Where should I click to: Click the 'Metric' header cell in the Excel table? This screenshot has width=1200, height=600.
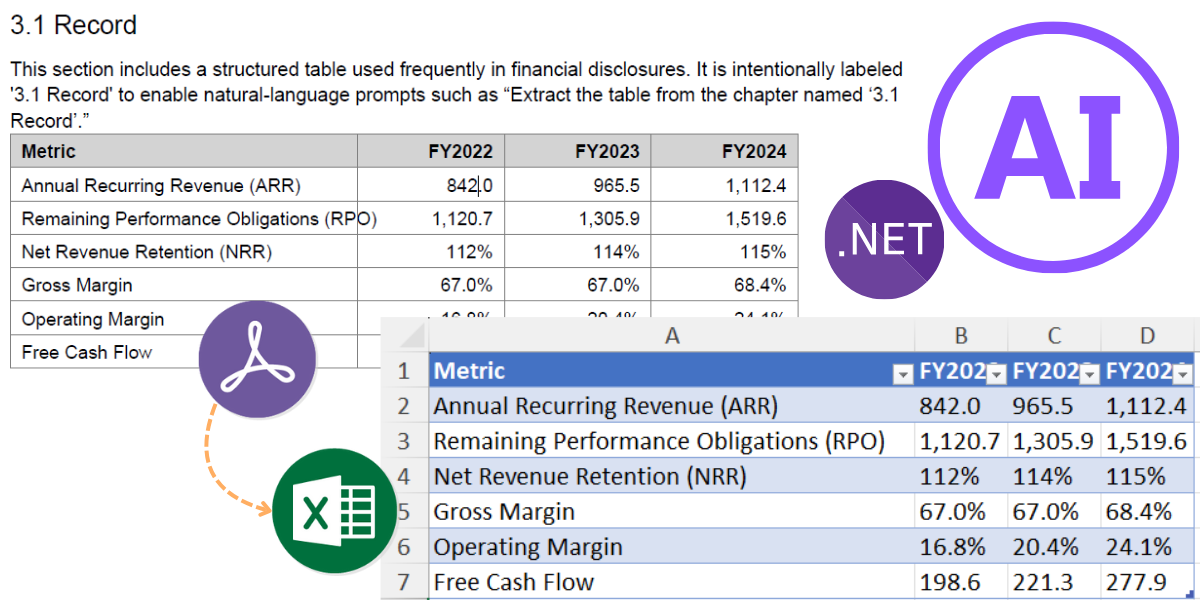pyautogui.click(x=671, y=371)
